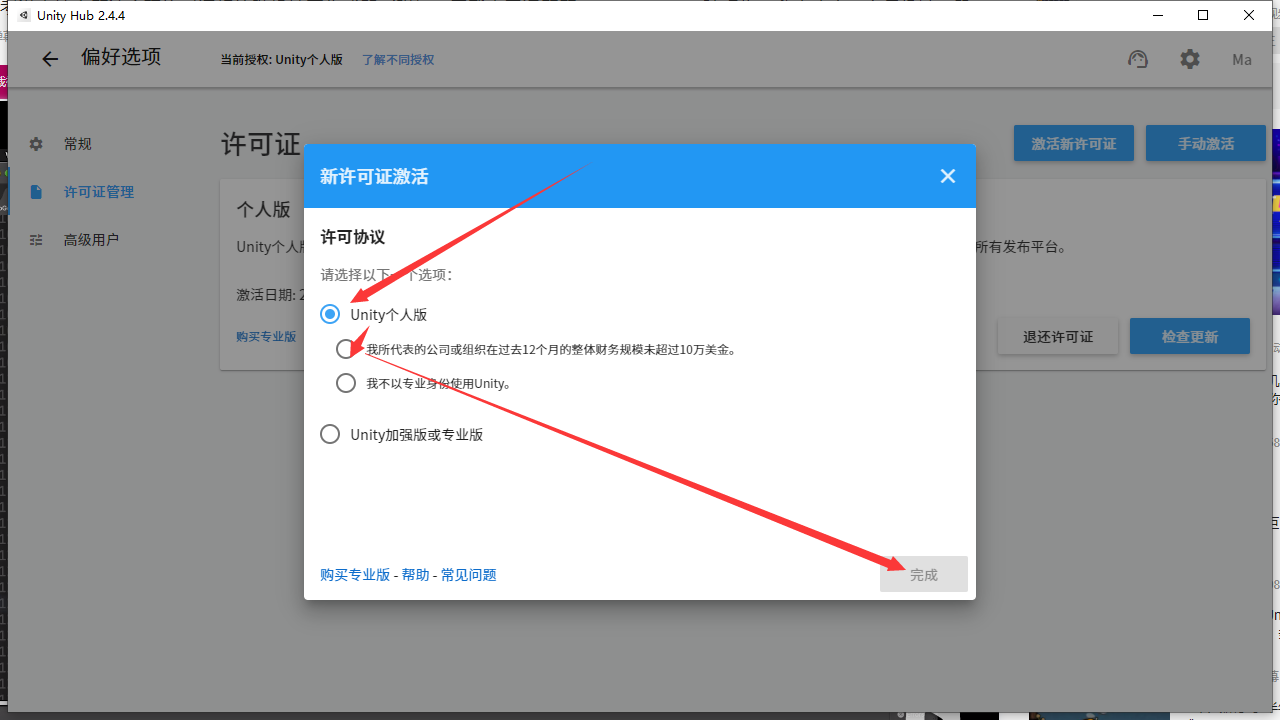
Task: Select the Unity加强版或专业版 option
Action: (x=330, y=433)
